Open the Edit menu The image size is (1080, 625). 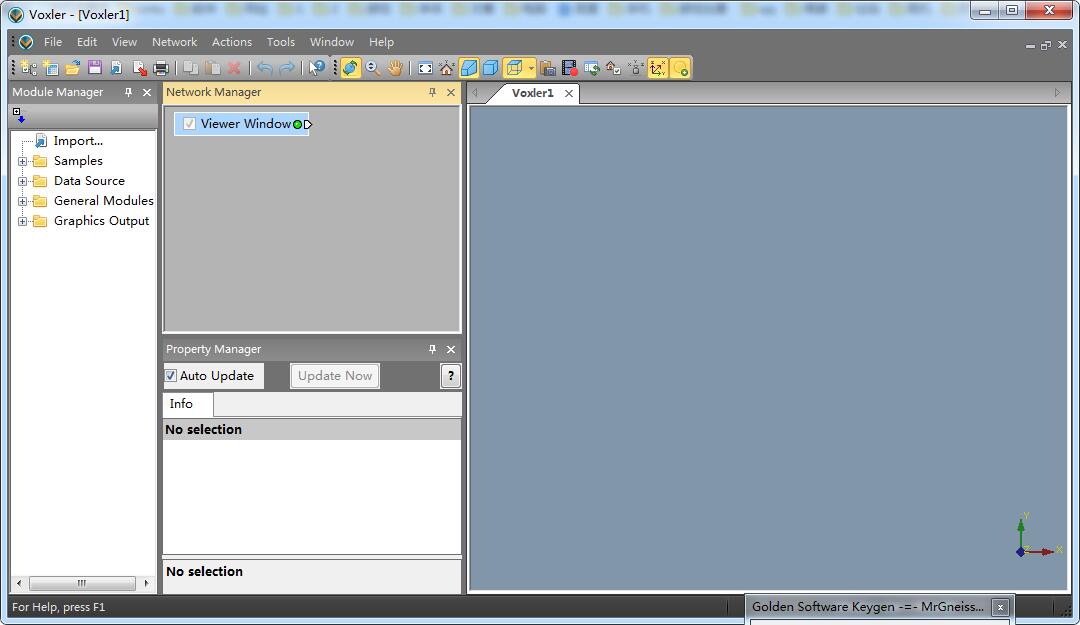tap(87, 42)
